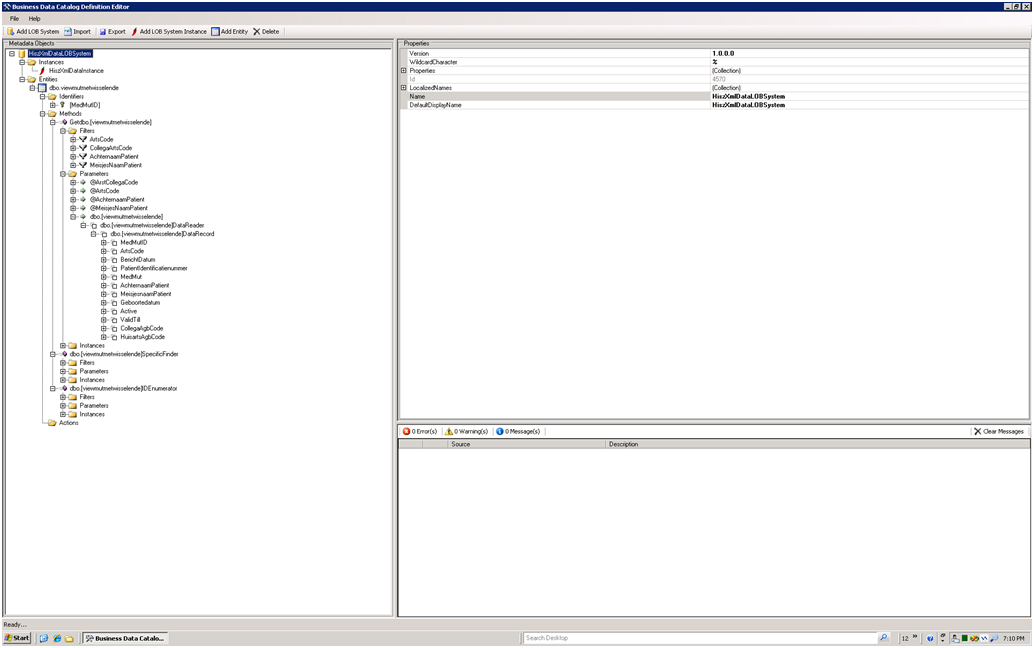Edit the DefaultDisplayName property value
The width and height of the screenshot is (1034, 648).
click(869, 105)
